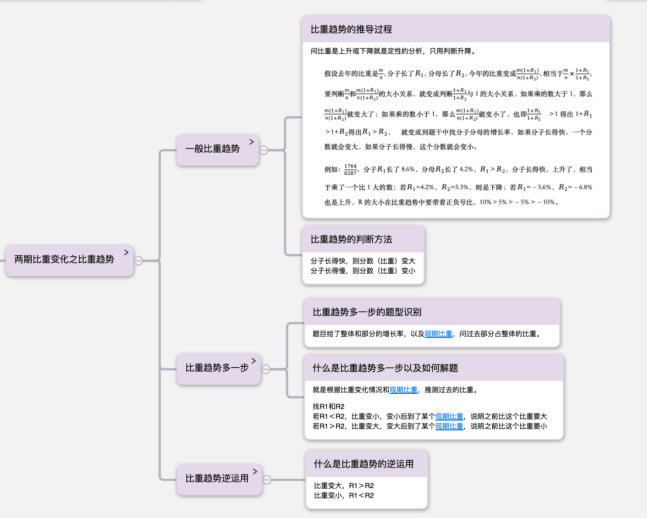This screenshot has height=518, width=647.
Task: Select the 比重趋势的判断方法 card title
Action: [351, 240]
